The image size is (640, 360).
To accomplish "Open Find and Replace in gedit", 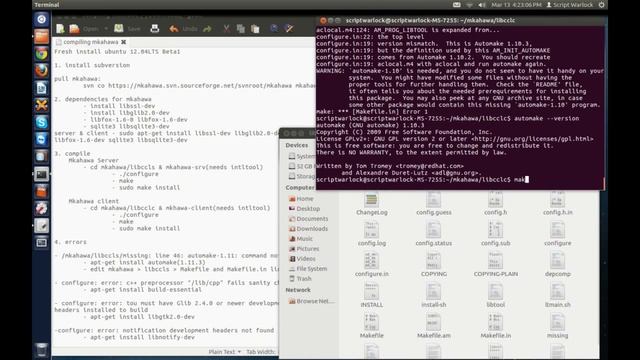I will coord(289,29).
